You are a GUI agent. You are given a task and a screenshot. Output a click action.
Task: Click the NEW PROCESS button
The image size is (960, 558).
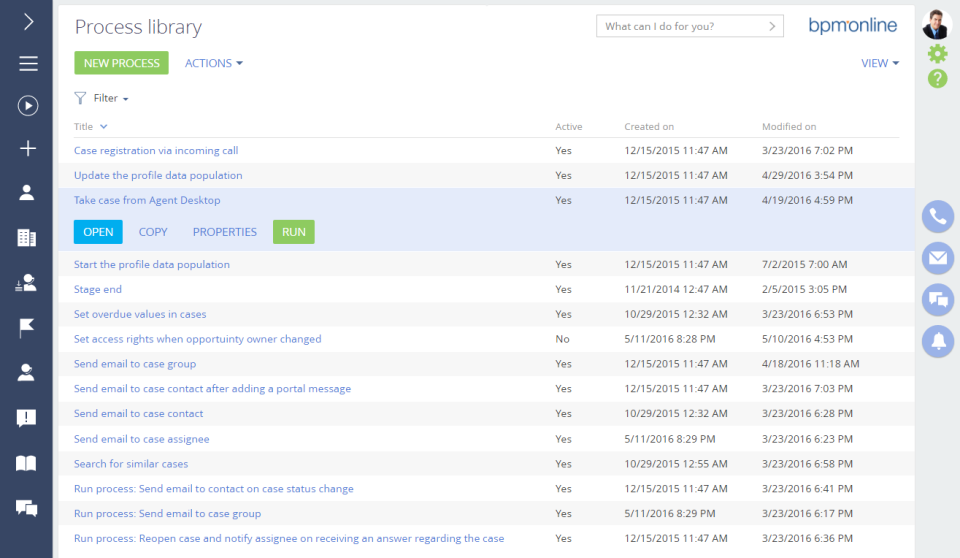(x=122, y=63)
